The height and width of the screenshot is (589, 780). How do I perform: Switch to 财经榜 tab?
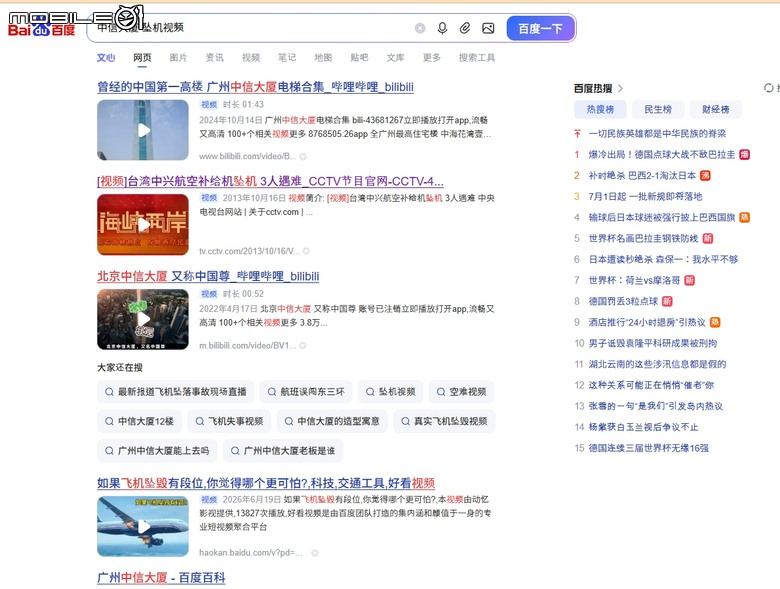[715, 109]
